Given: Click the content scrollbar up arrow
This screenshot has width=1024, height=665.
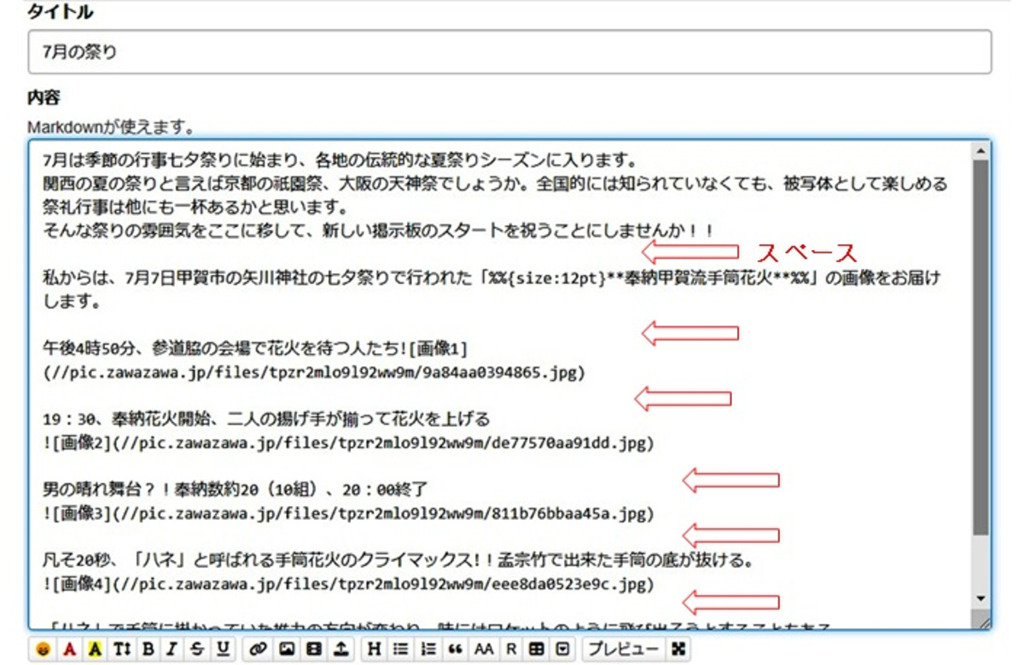Looking at the screenshot, I should [981, 152].
